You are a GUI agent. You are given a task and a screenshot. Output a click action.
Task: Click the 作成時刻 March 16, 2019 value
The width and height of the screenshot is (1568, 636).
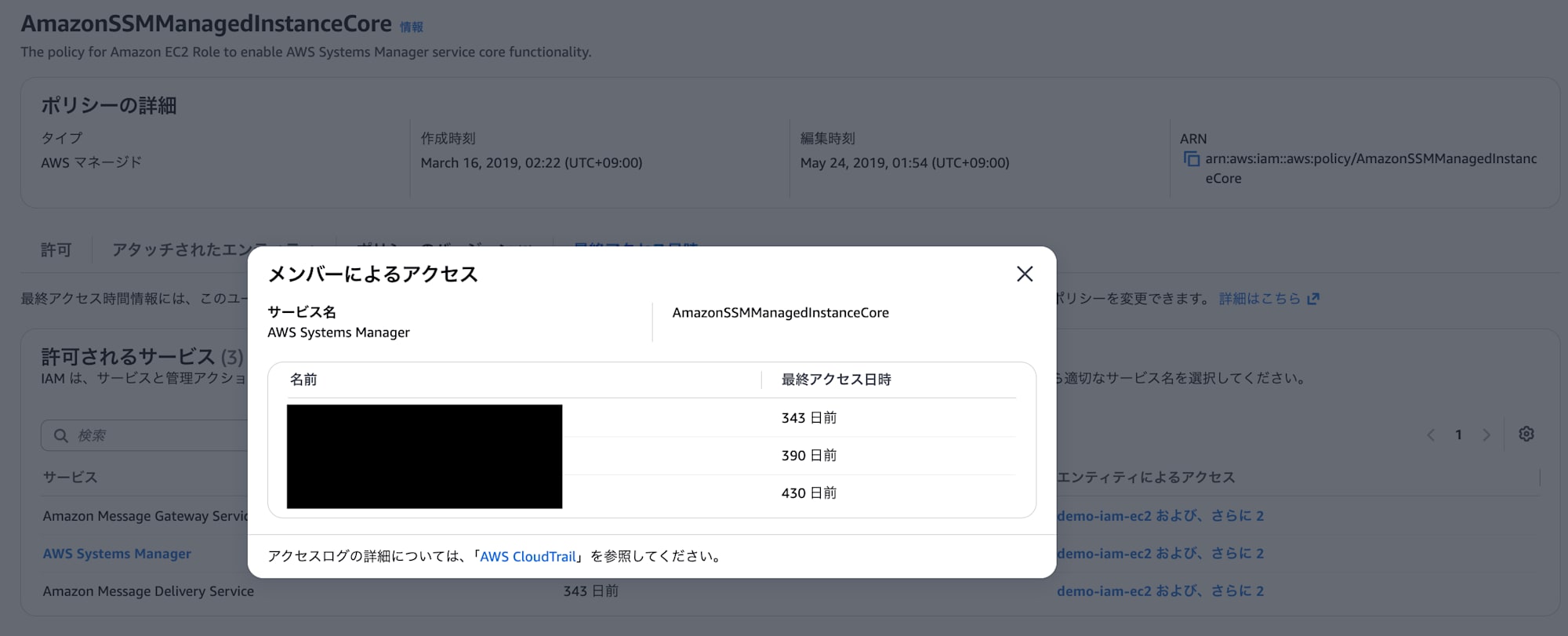[x=531, y=163]
